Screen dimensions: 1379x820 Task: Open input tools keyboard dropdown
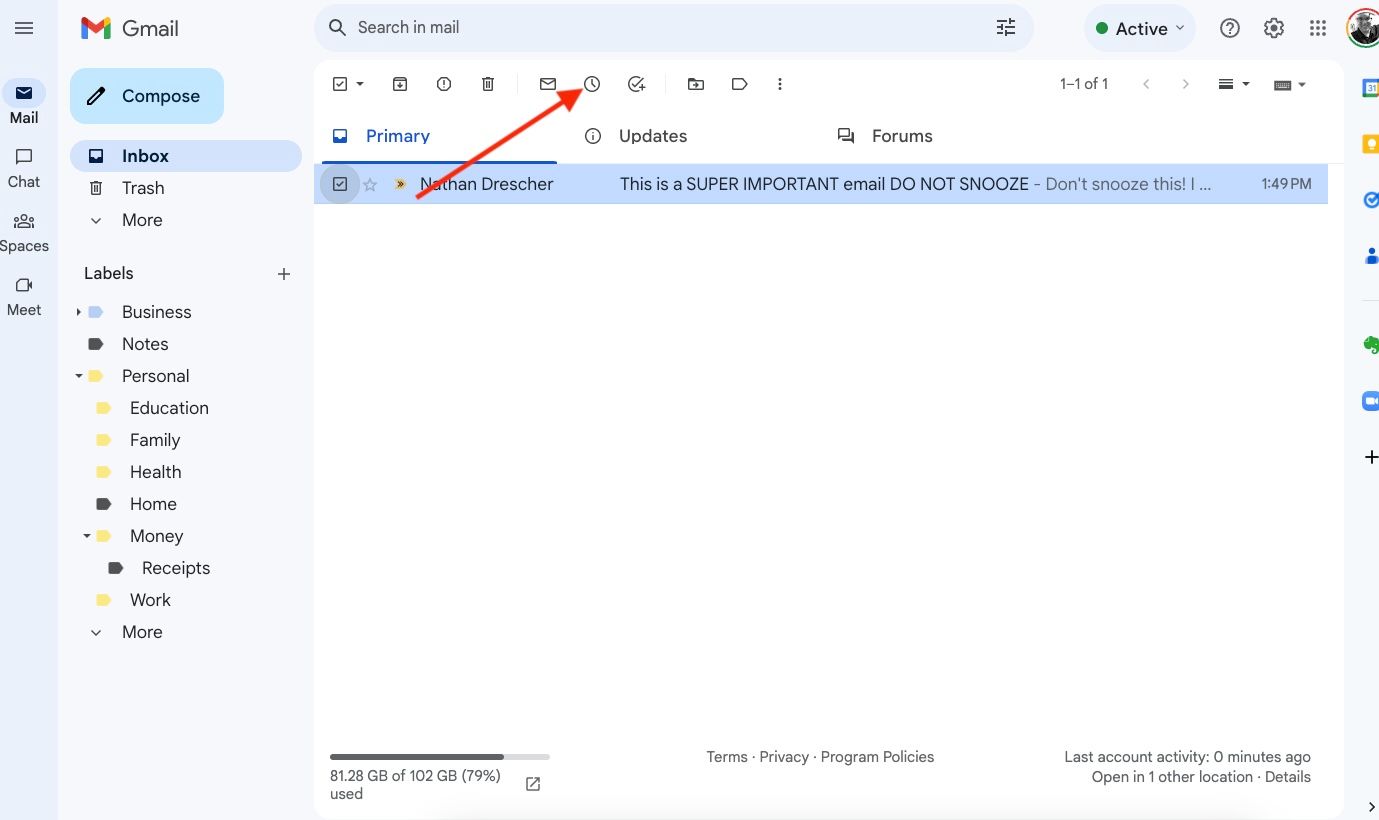pyautogui.click(x=1290, y=84)
